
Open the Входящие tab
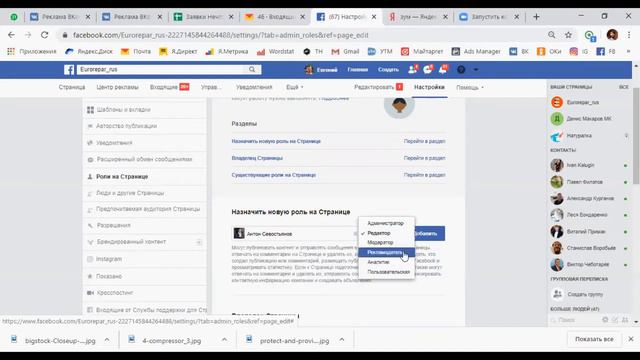coord(169,87)
